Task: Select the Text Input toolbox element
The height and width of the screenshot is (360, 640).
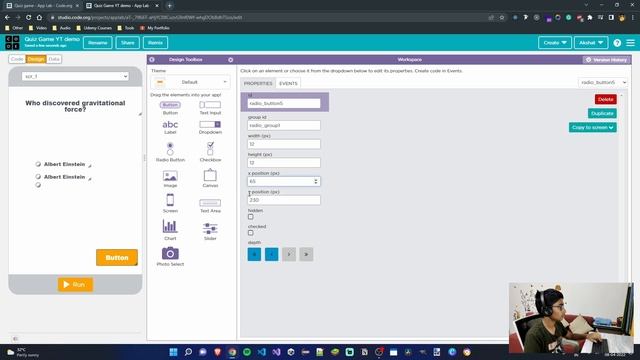Action: tap(210, 108)
